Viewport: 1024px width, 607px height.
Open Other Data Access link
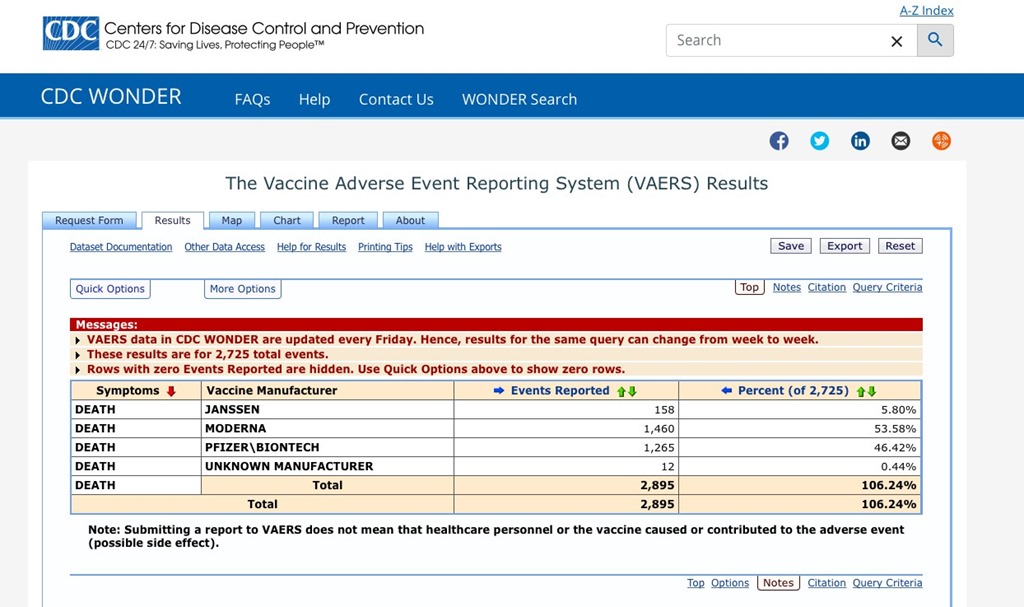tap(225, 247)
